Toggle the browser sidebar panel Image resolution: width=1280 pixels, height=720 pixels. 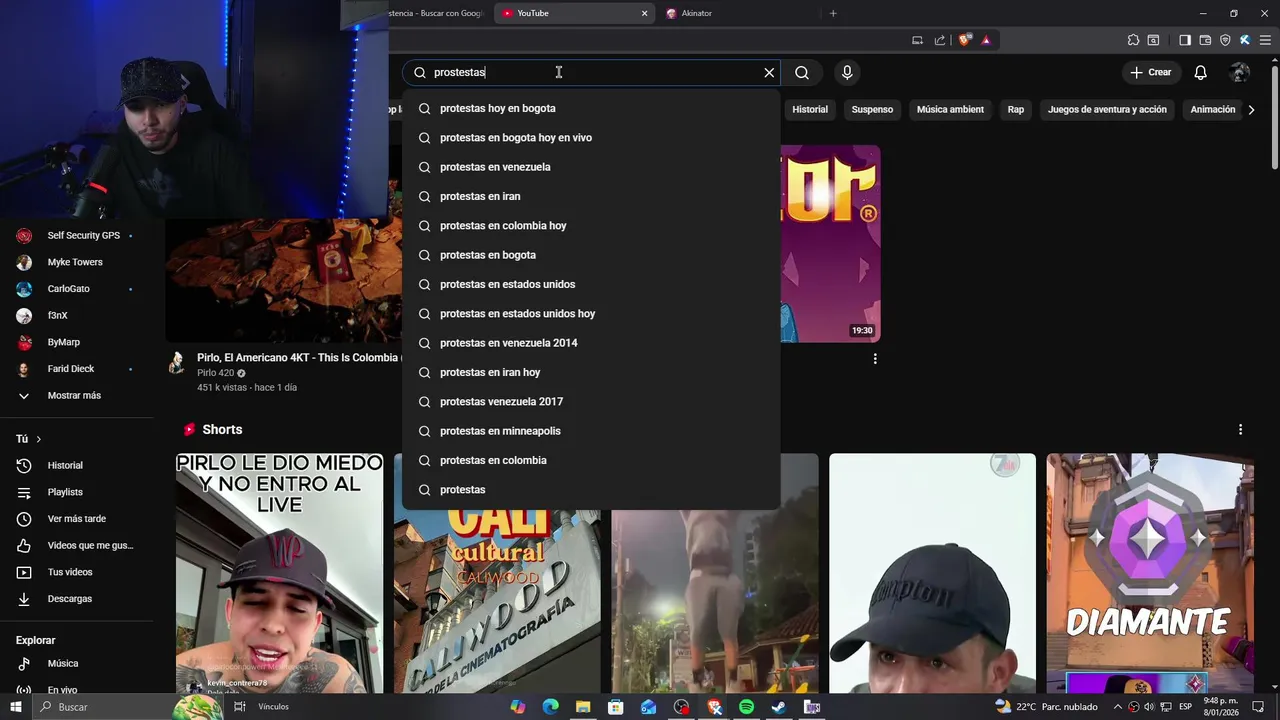1185,40
